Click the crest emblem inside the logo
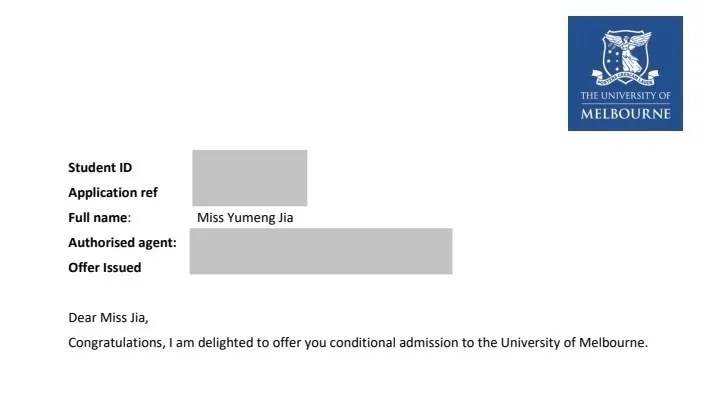Image resolution: width=720 pixels, height=400 pixels. coord(625,55)
